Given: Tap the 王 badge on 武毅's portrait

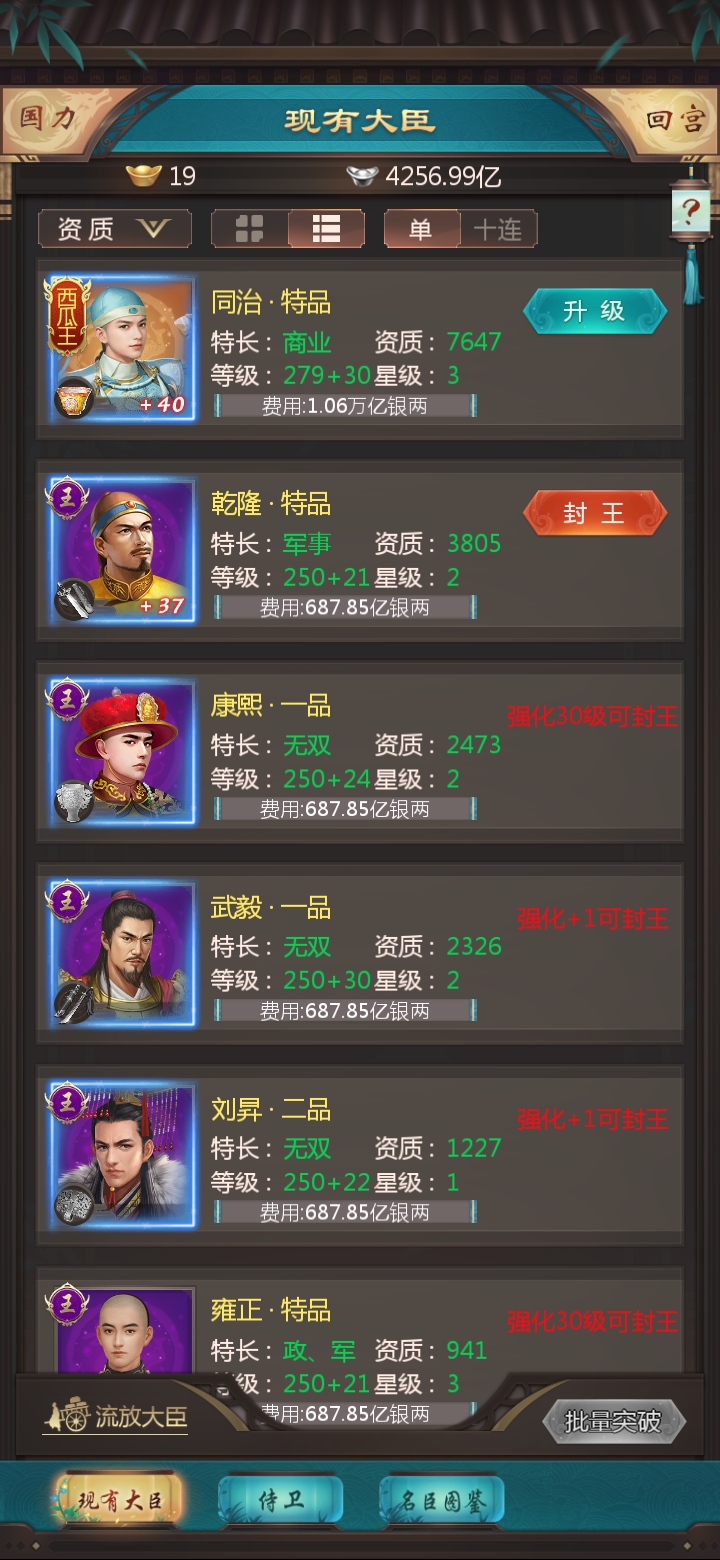Looking at the screenshot, I should click(x=67, y=899).
